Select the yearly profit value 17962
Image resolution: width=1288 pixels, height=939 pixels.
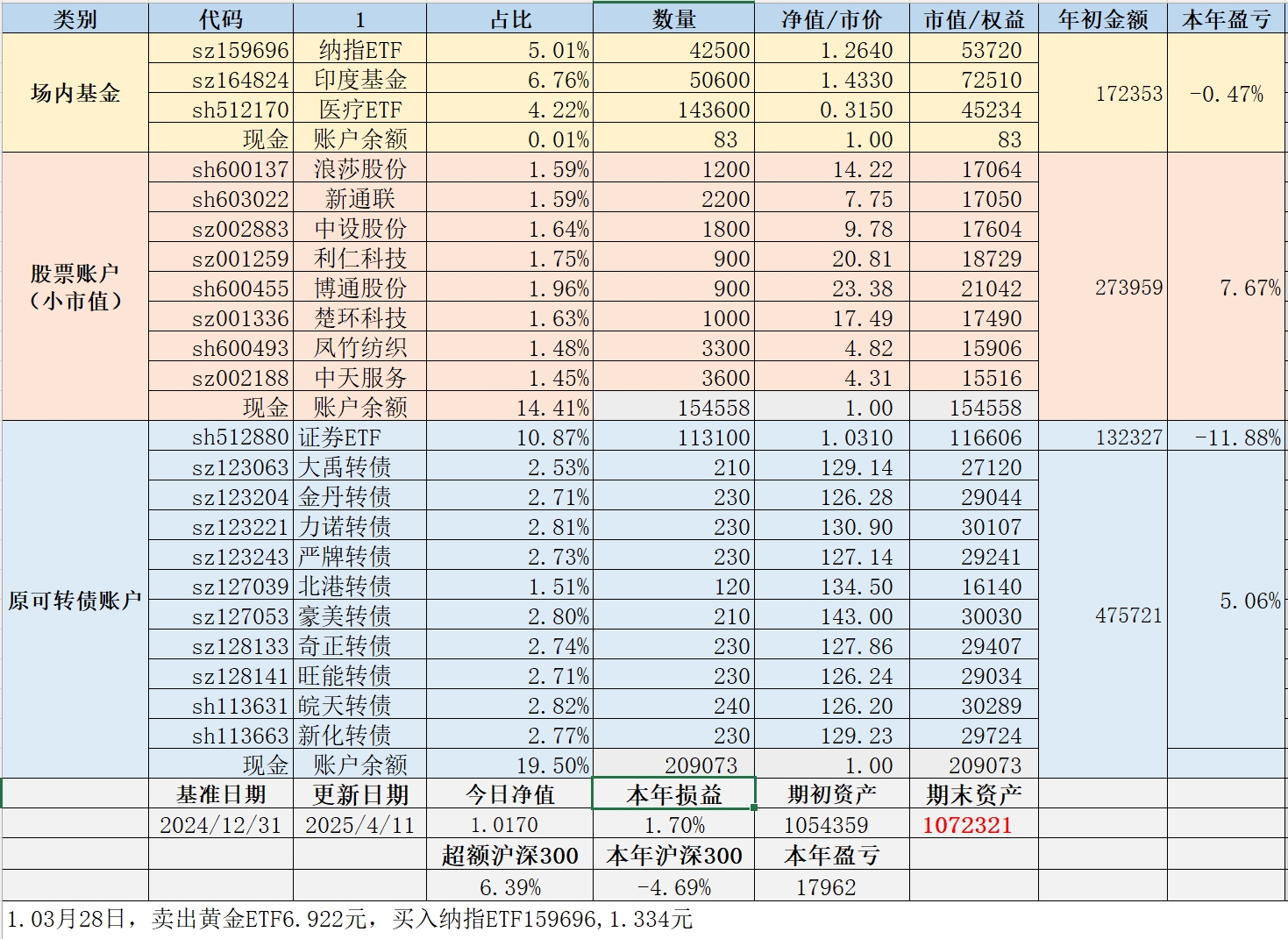tap(832, 886)
